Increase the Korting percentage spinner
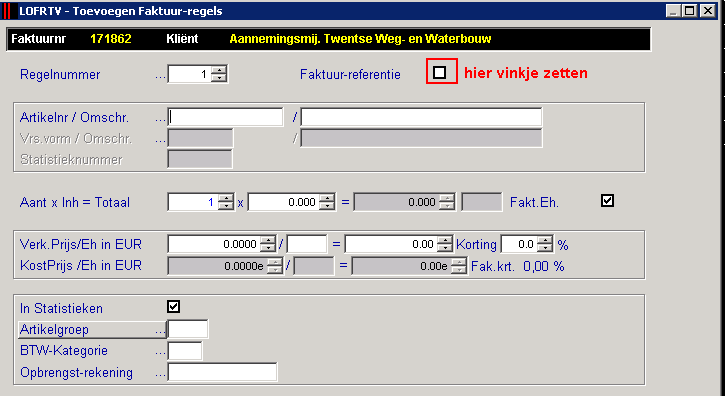725x396 pixels. coord(545,240)
